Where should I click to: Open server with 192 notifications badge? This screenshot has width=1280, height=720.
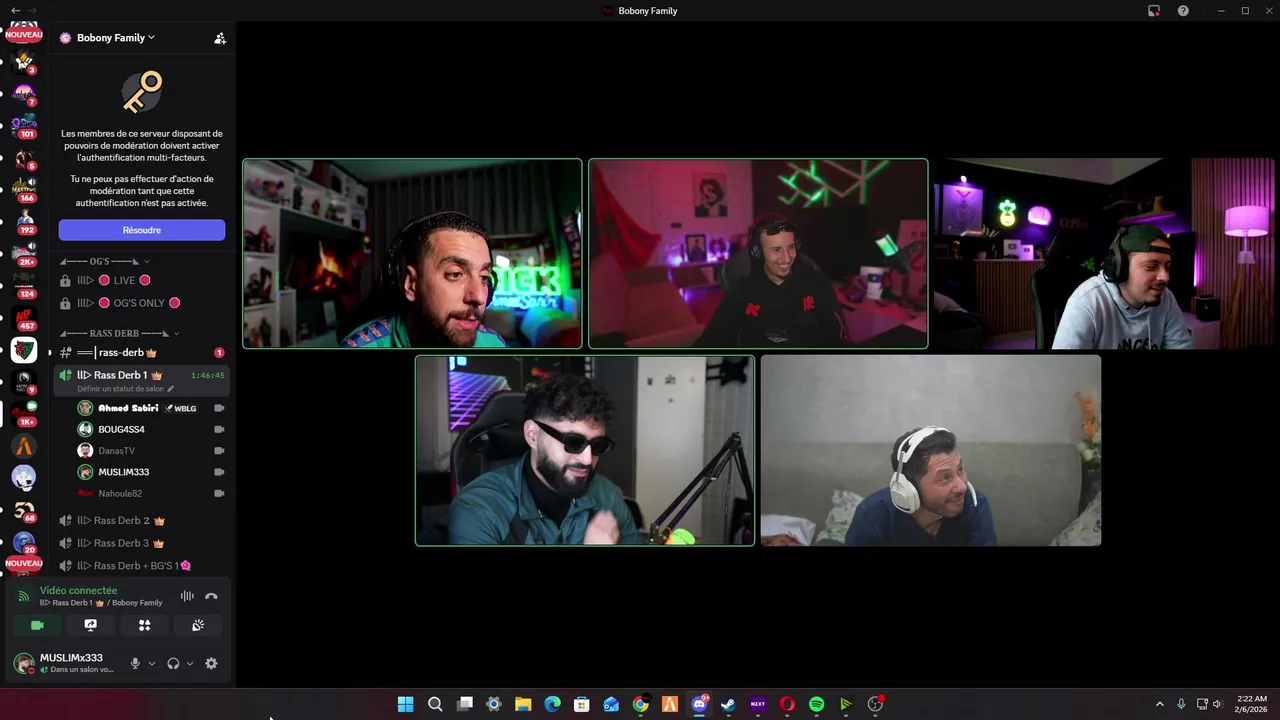click(23, 222)
